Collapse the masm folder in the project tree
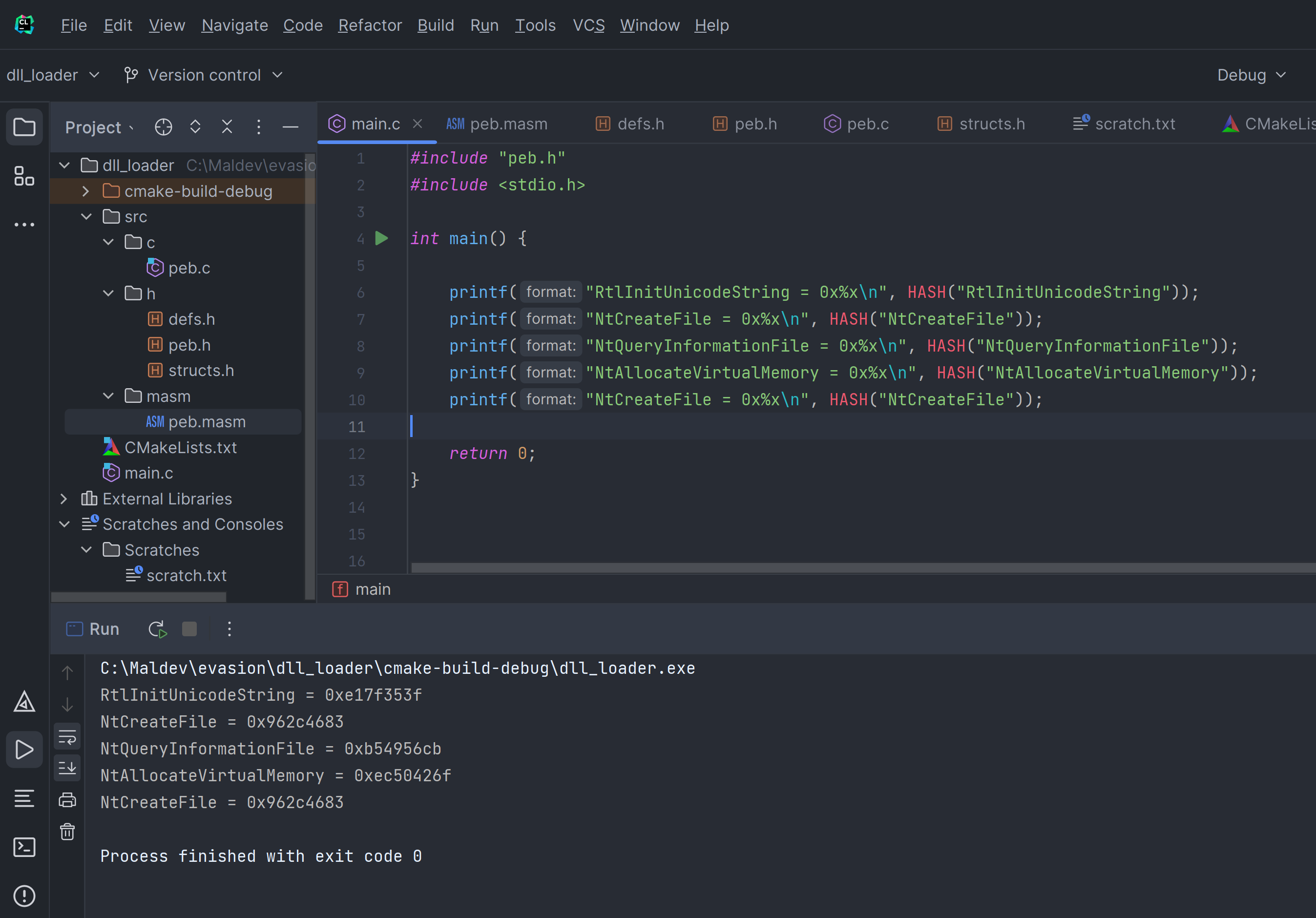1316x918 pixels. [x=108, y=396]
